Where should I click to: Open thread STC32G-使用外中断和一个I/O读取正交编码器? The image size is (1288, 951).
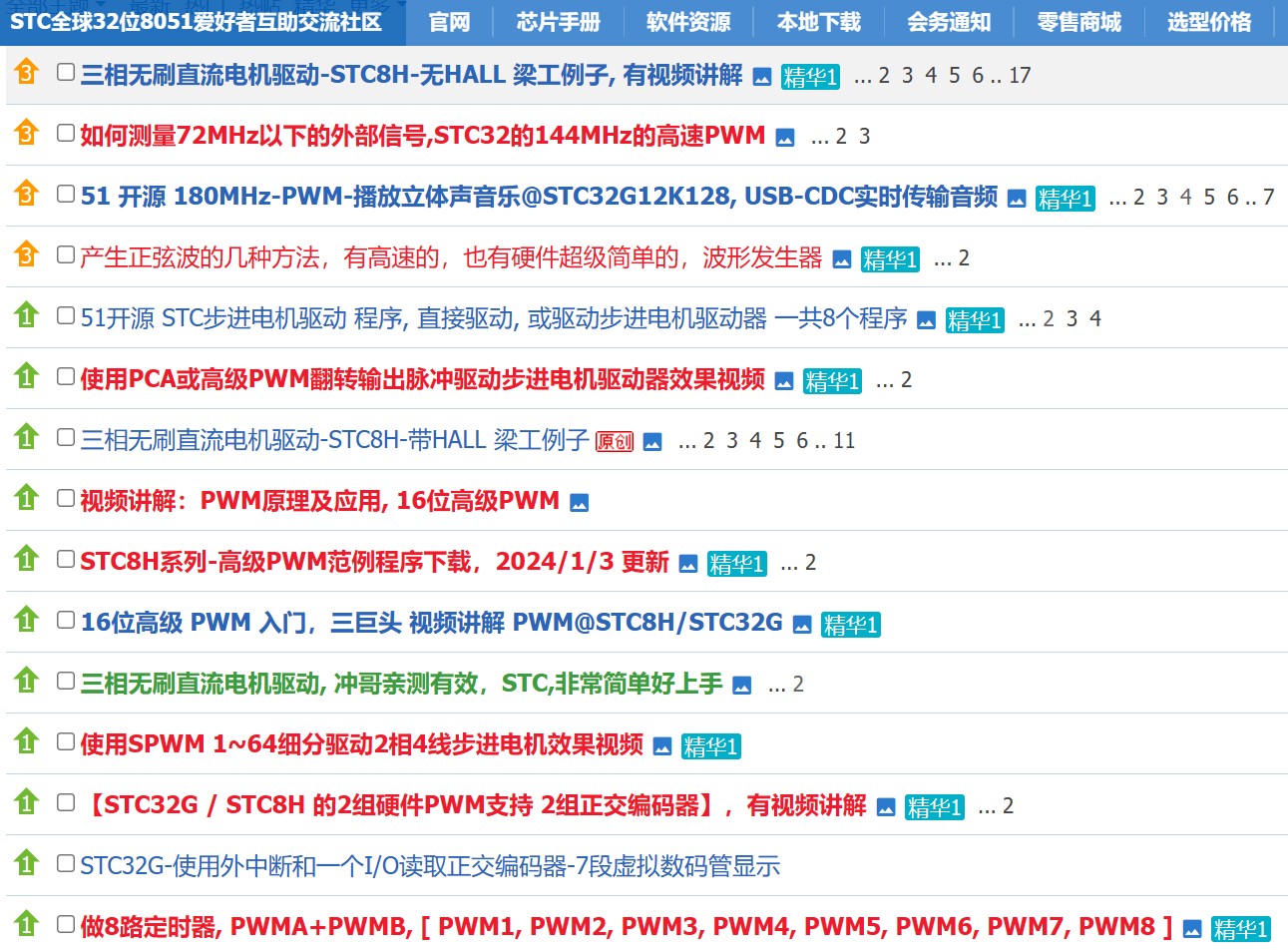tap(430, 866)
